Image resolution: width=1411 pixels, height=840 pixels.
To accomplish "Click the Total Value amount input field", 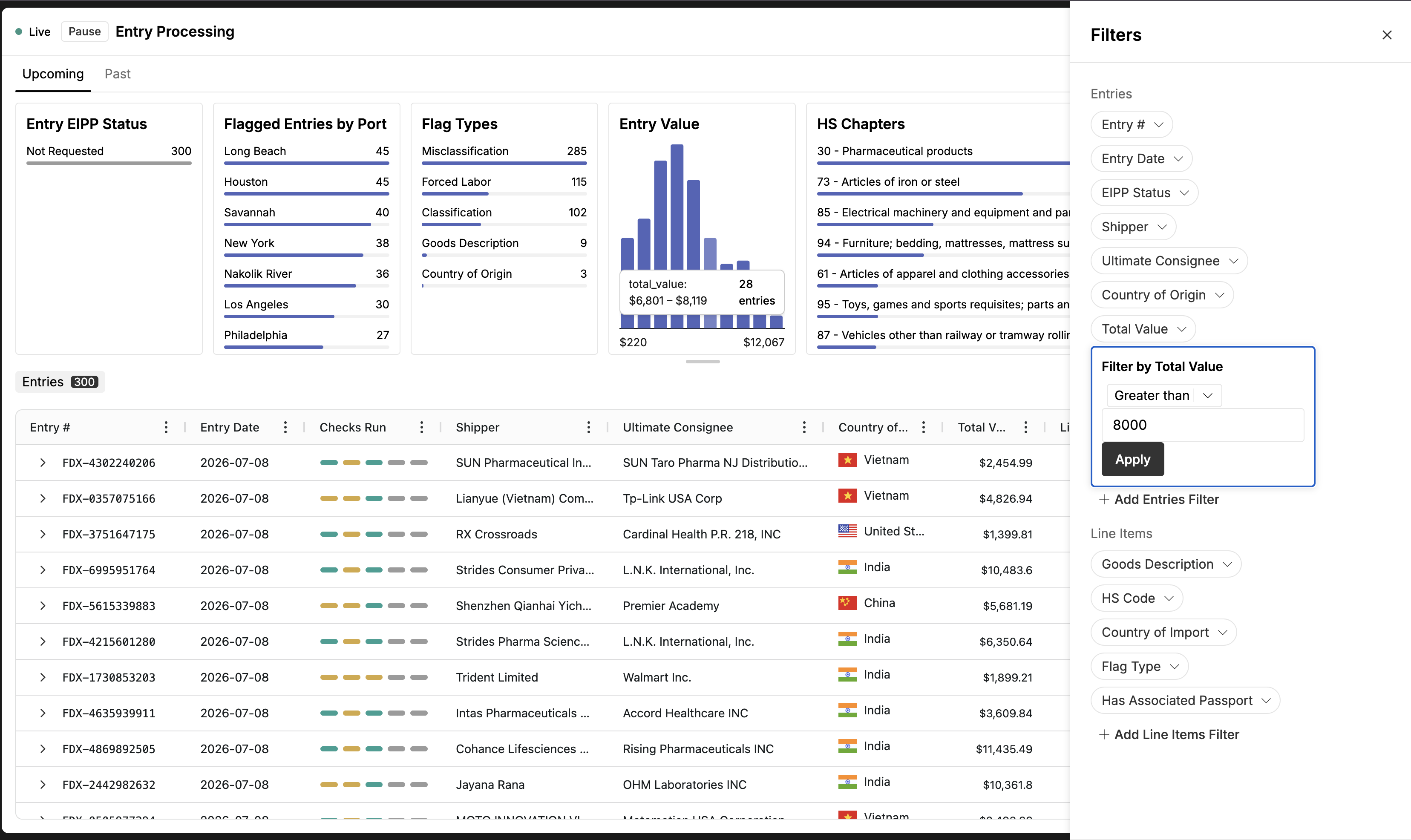I will click(x=1203, y=425).
